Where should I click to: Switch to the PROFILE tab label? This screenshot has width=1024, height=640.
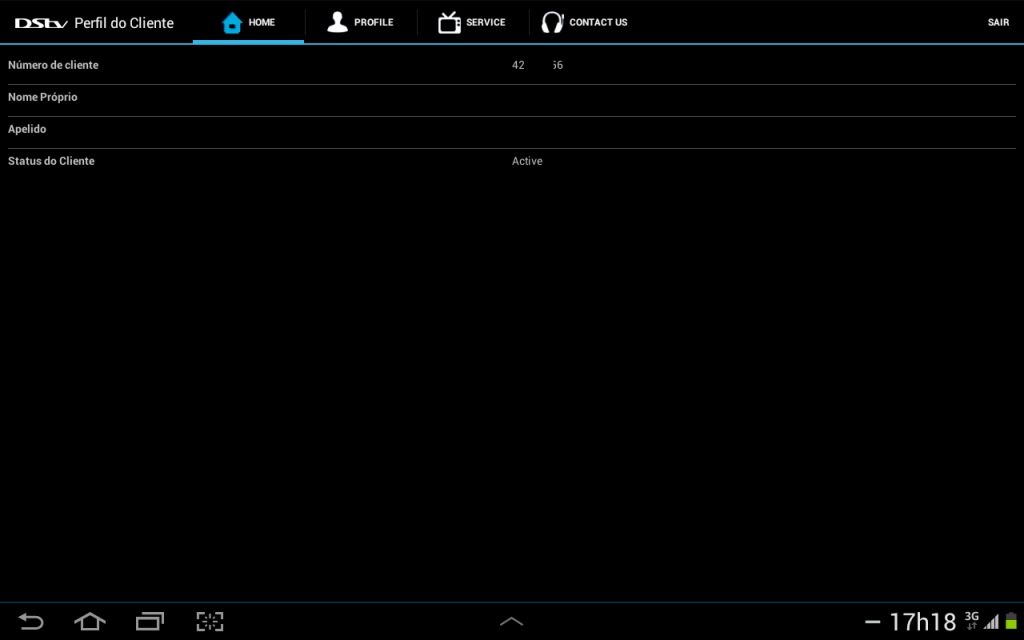[374, 22]
